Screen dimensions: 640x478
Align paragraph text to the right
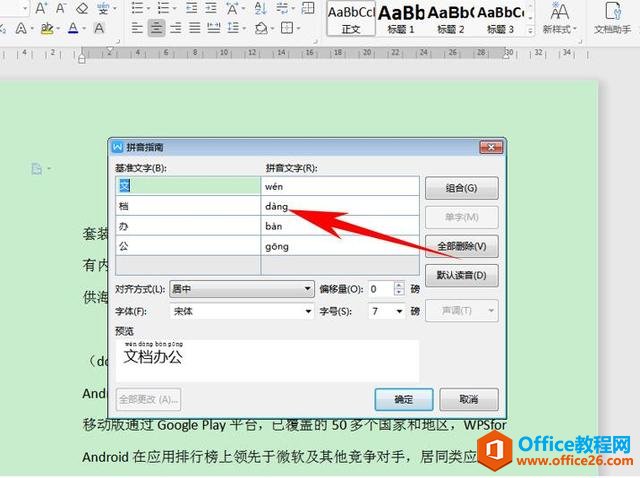pos(176,28)
